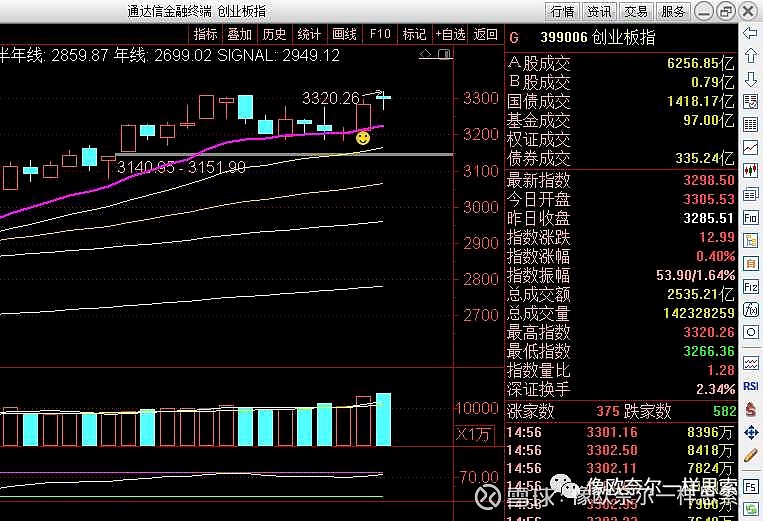Screen dimensions: 763x521
Task: Click the F10 toolbar button
Action: (380, 34)
